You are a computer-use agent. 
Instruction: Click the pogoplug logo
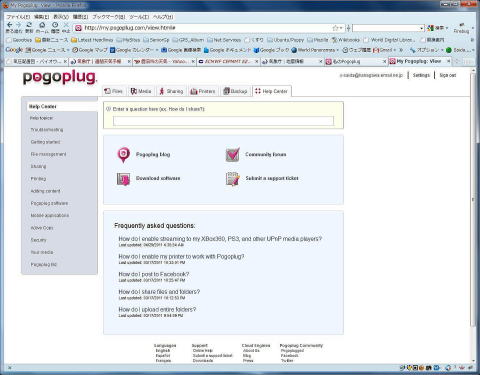pos(60,78)
